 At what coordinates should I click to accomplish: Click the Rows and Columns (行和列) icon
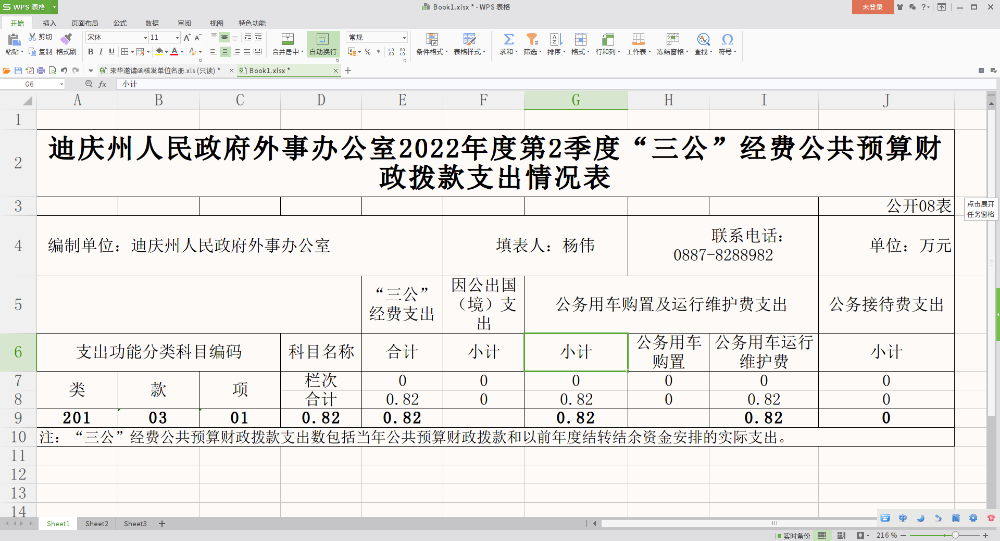607,39
